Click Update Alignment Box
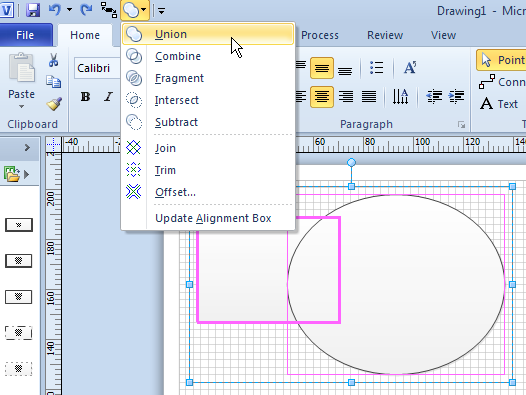The image size is (526, 395). (208, 218)
